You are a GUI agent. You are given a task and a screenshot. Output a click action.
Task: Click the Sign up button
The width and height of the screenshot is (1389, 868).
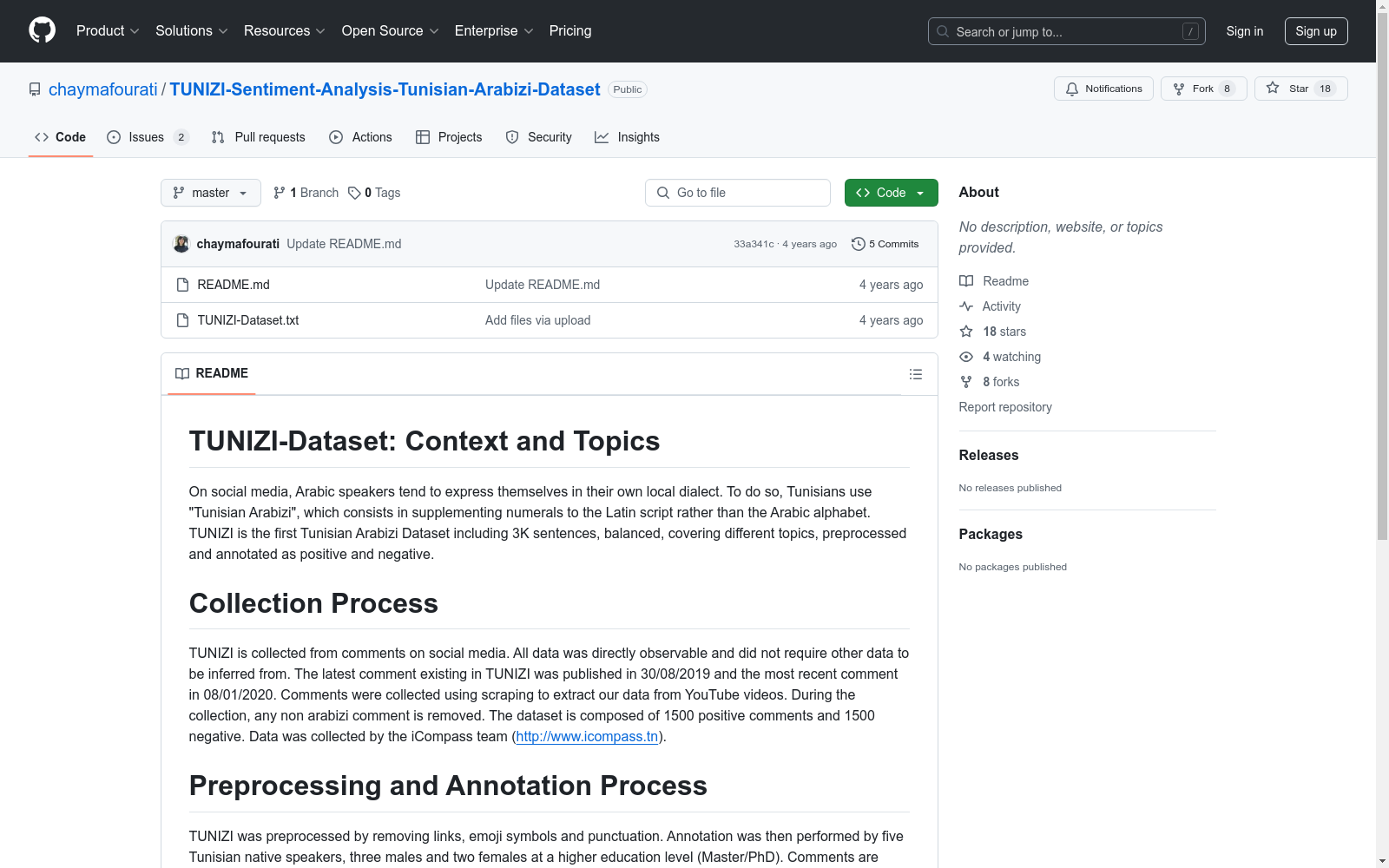[x=1316, y=31]
